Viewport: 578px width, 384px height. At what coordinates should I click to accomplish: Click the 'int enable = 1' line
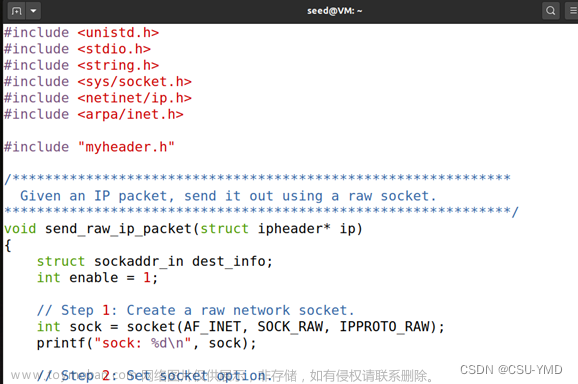point(98,278)
